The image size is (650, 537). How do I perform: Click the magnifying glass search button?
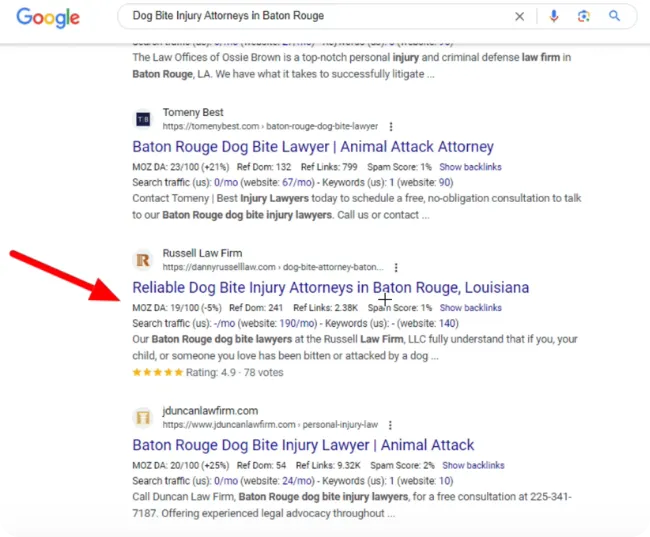pos(615,16)
